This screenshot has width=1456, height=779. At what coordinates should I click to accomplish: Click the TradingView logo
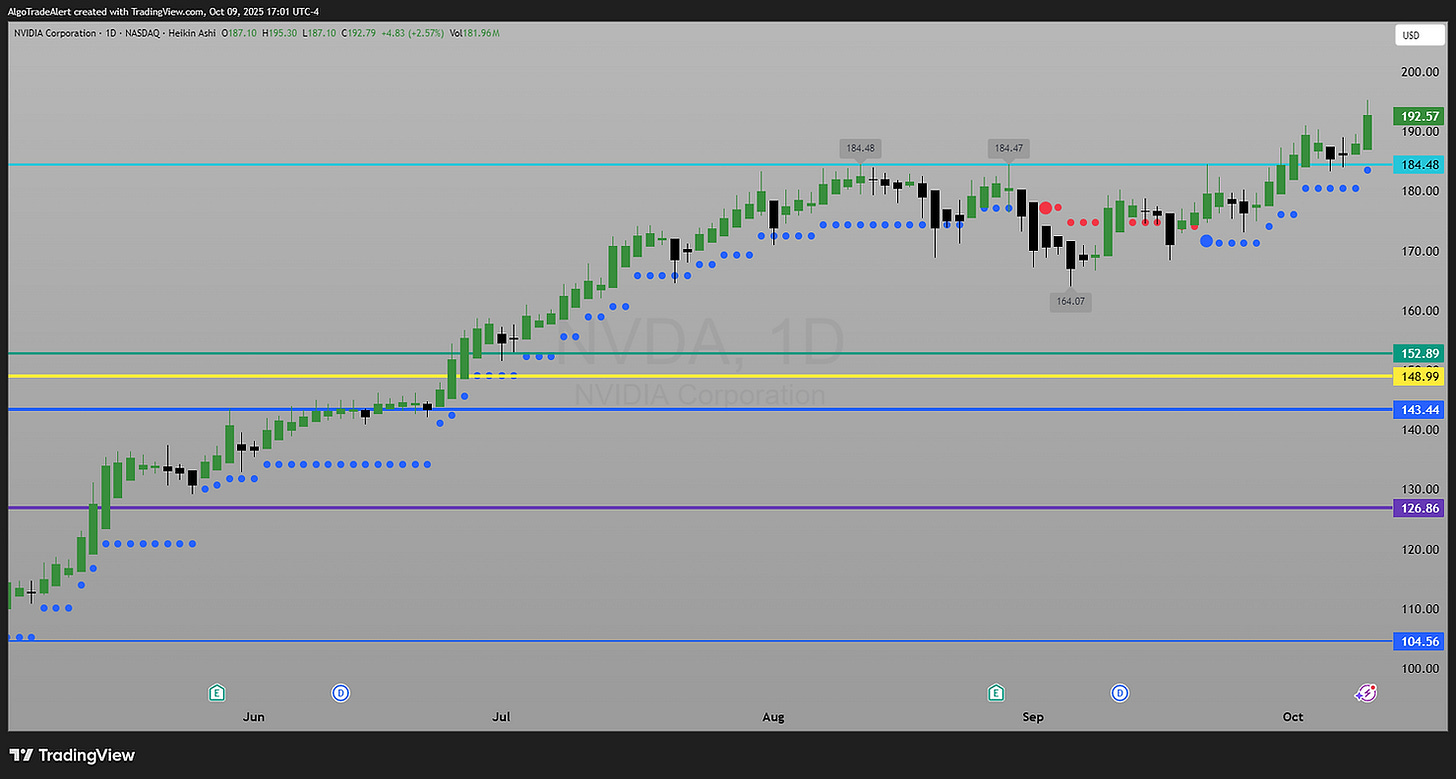pos(72,755)
